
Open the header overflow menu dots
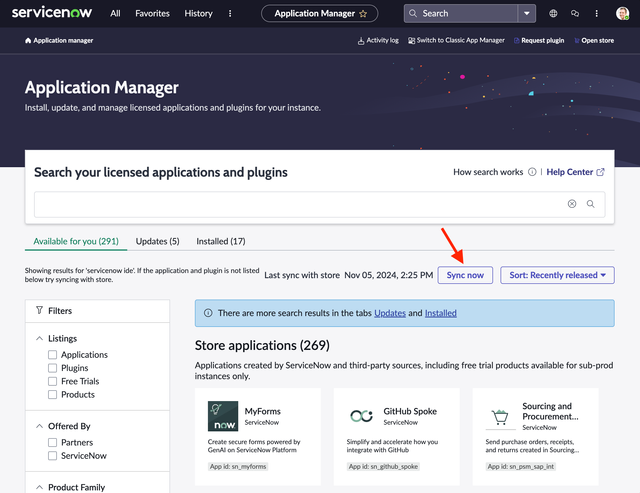pyautogui.click(x=596, y=13)
